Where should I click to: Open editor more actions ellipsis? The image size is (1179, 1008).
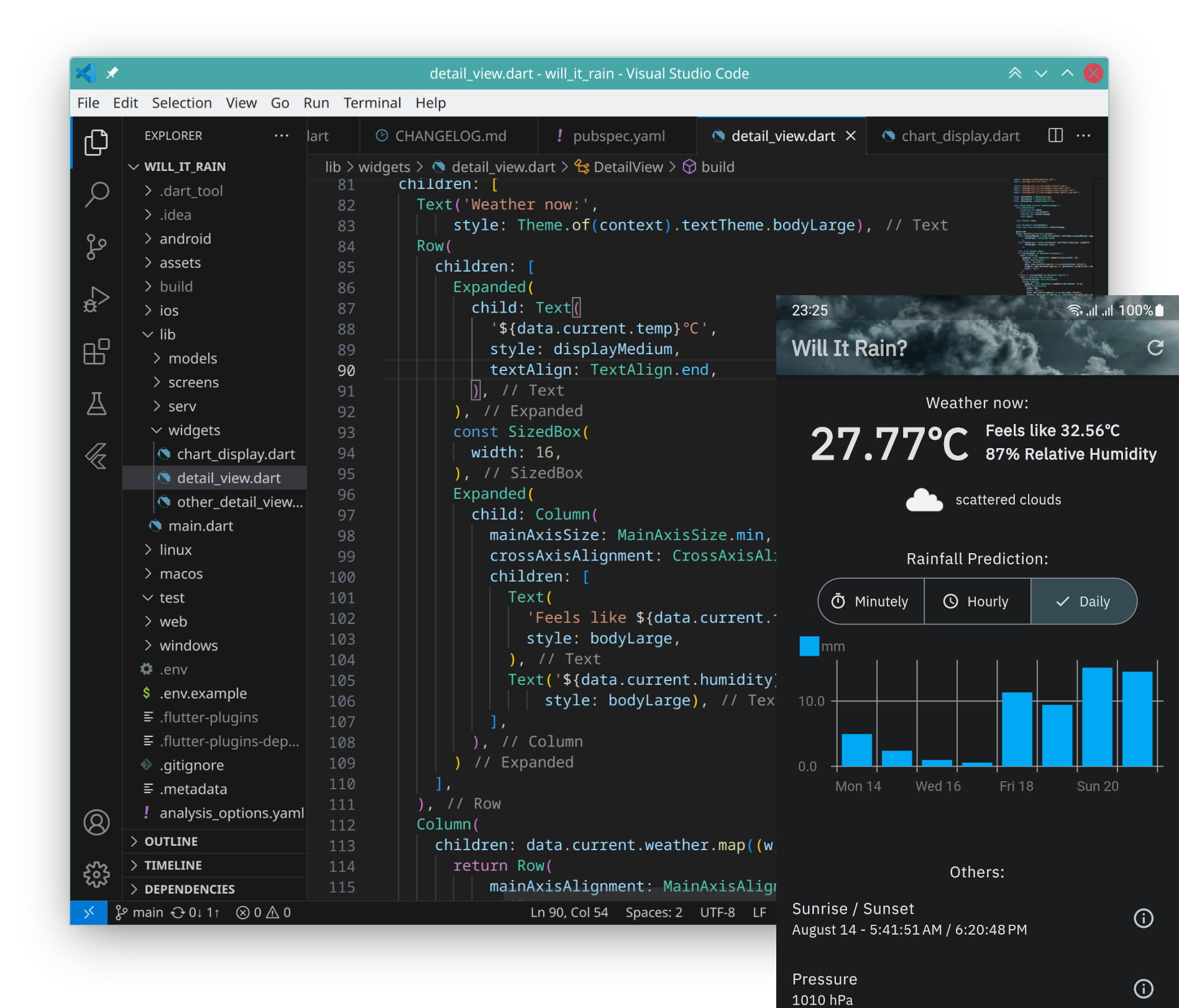tap(1083, 135)
